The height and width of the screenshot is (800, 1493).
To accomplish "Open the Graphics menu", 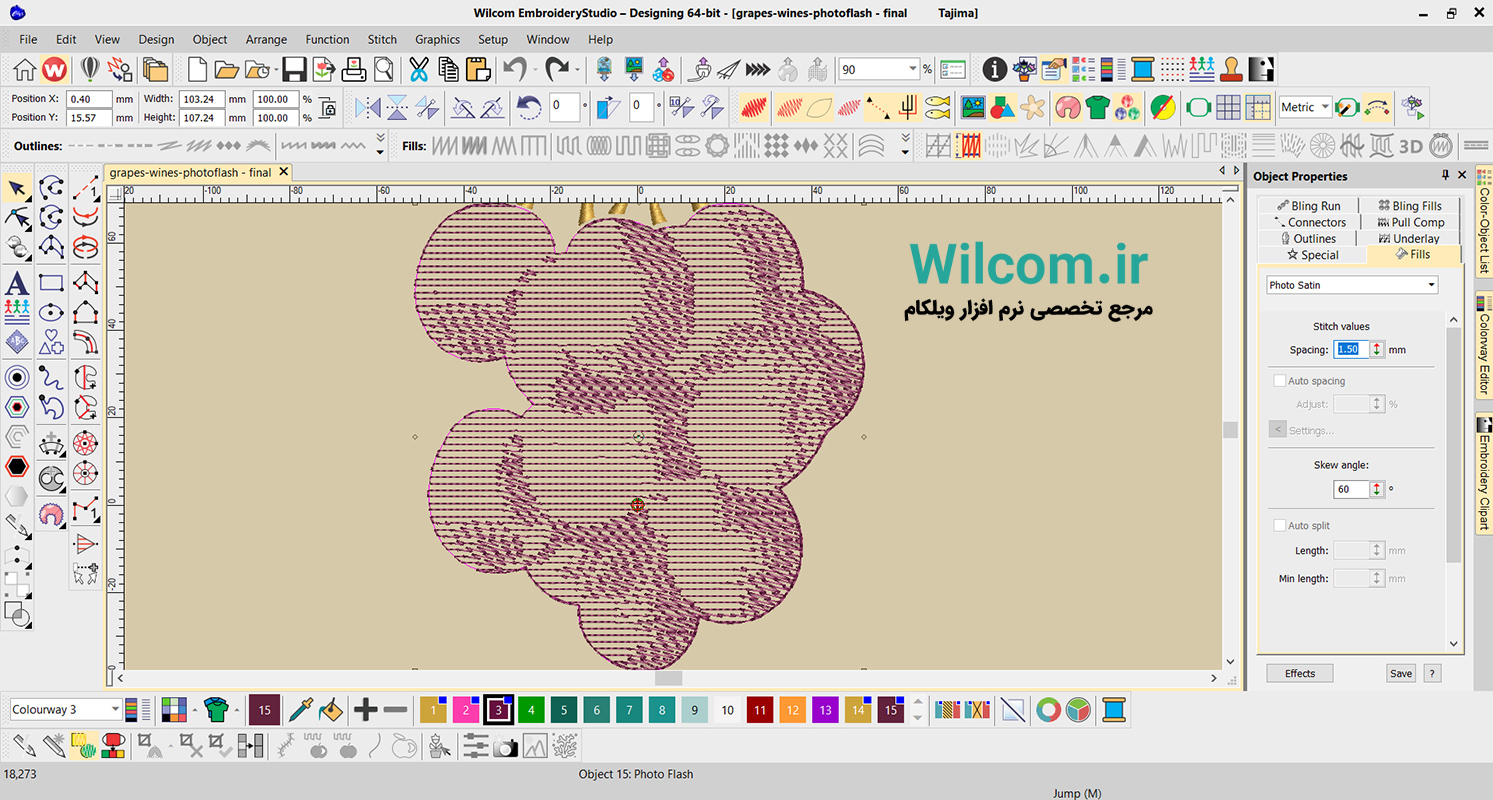I will [437, 40].
